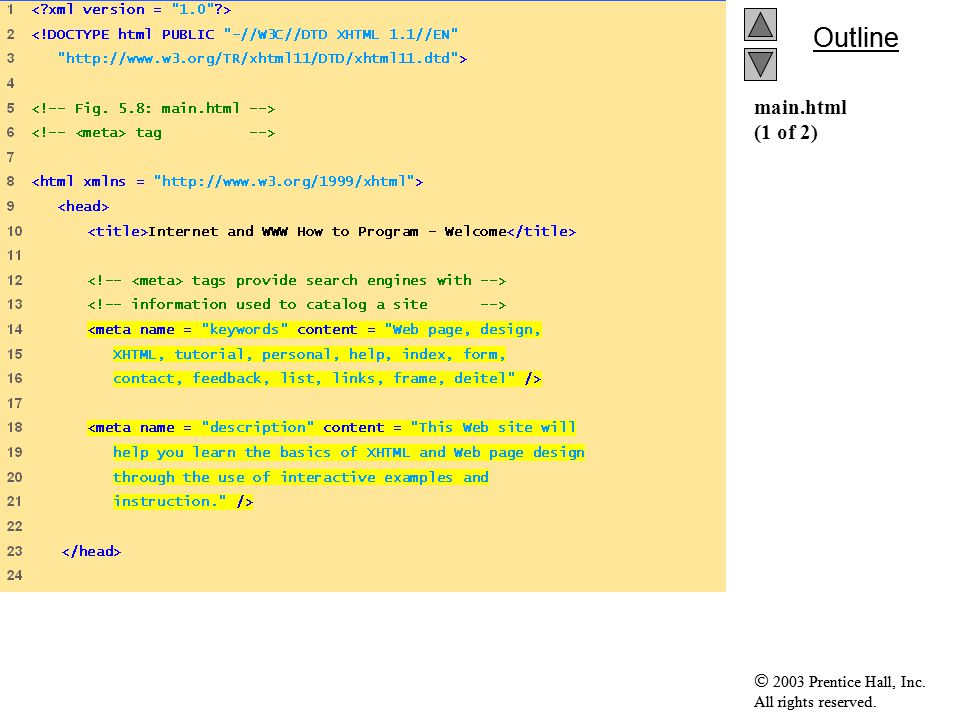
Task: Click the meta name description line
Action: [332, 427]
